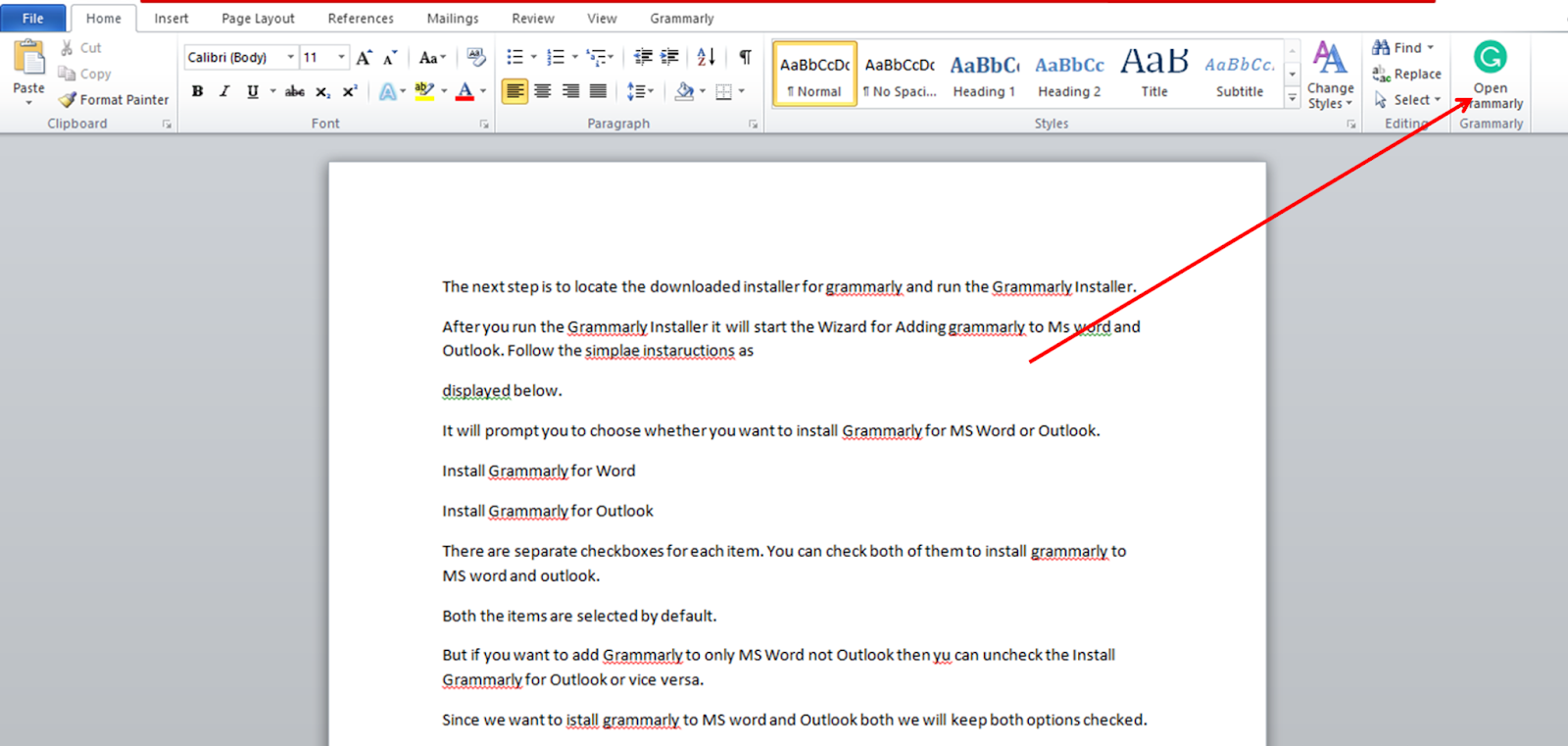
Task: Toggle italic formatting
Action: [224, 91]
